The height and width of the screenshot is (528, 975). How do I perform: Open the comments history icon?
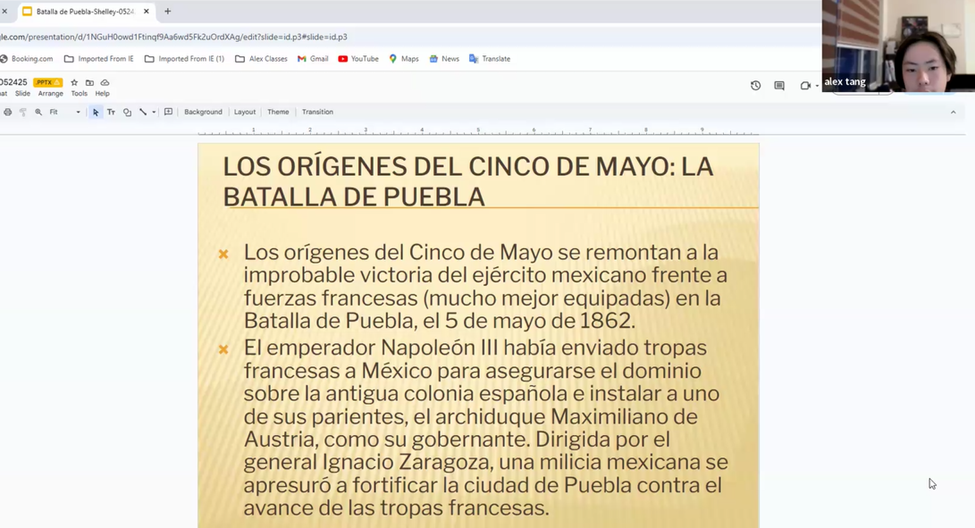point(779,86)
